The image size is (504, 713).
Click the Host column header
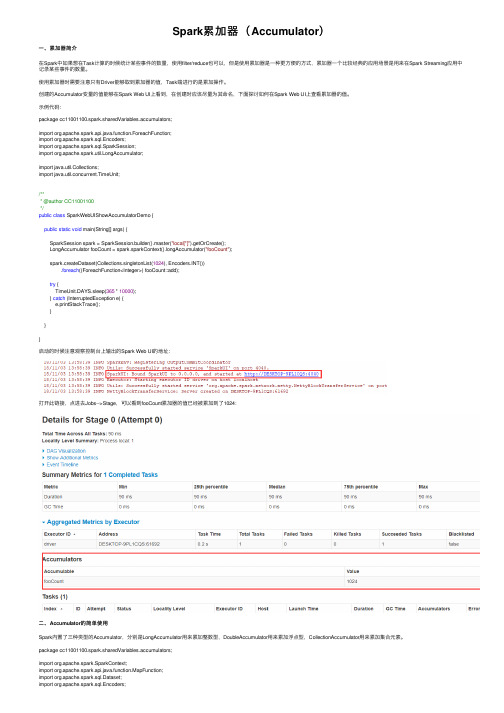[263, 608]
